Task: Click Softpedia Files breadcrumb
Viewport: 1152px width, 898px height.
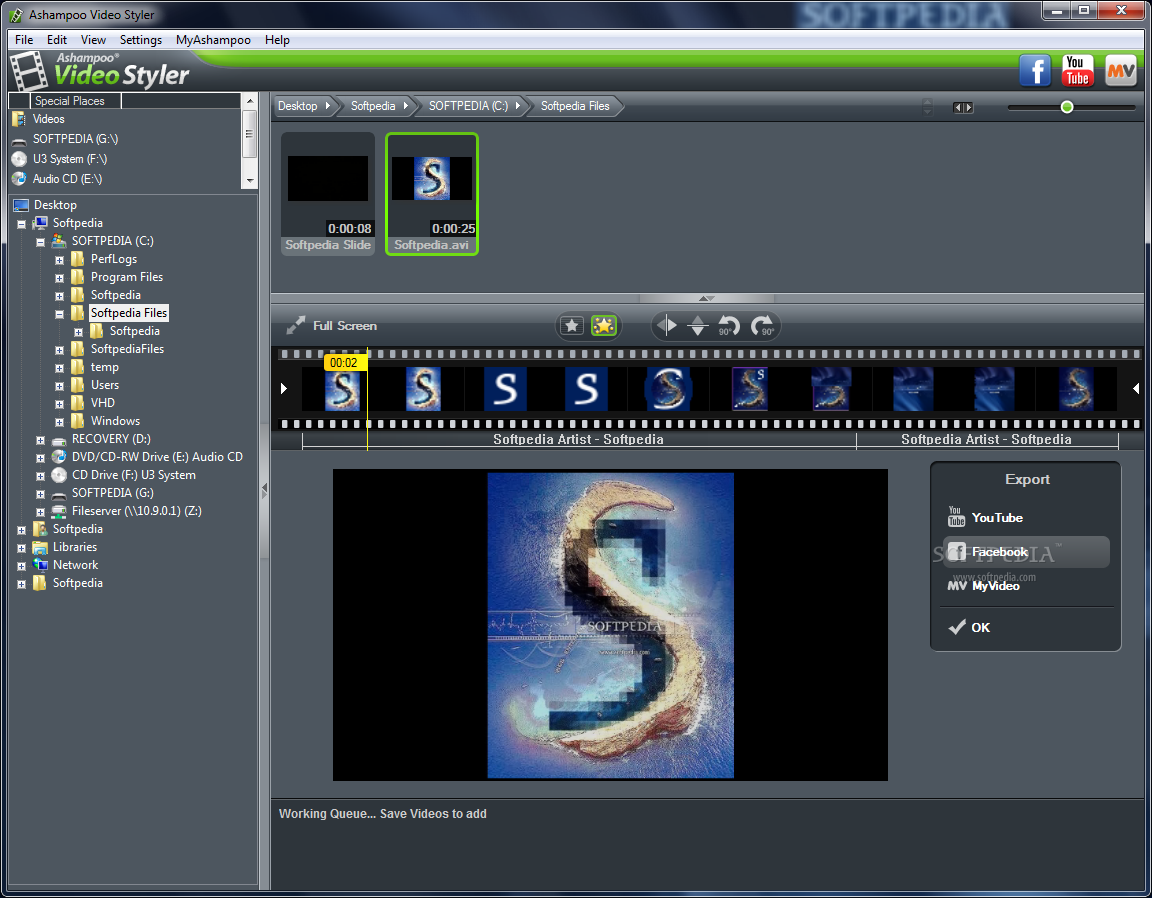Action: (575, 106)
